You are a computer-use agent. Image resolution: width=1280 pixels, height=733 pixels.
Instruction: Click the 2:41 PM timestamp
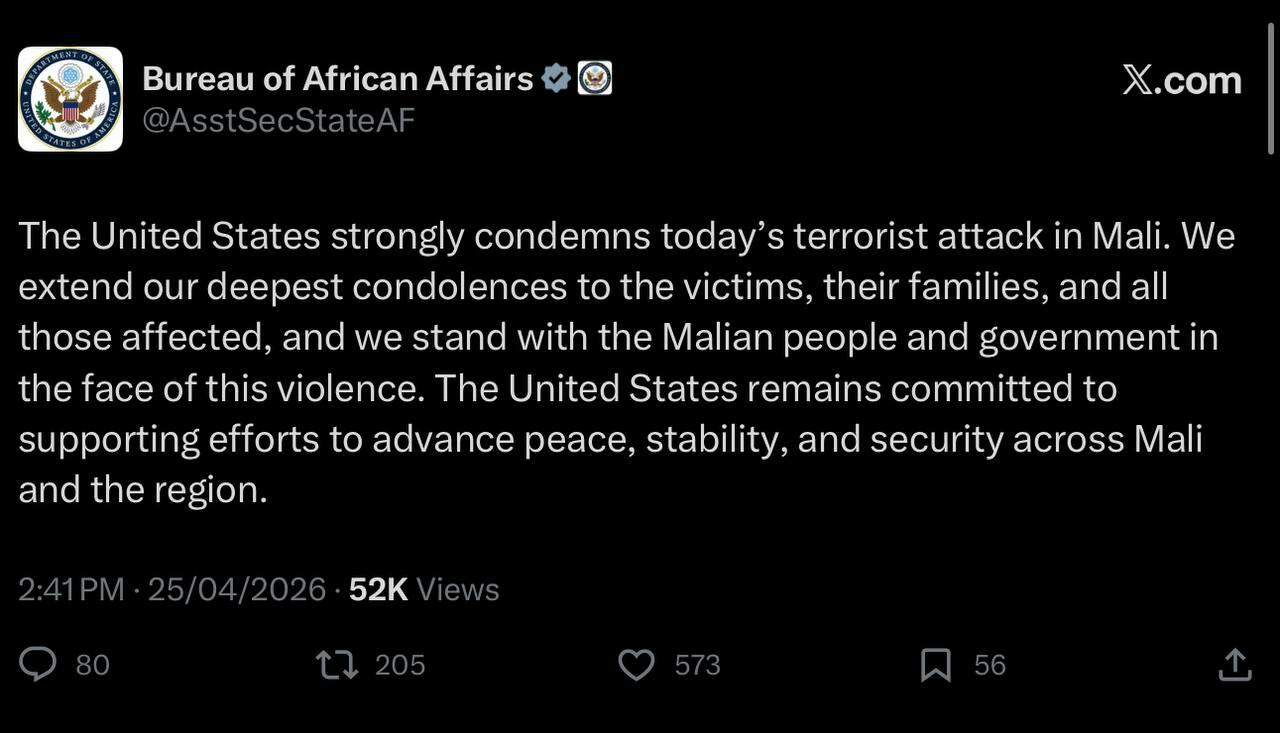coord(71,589)
